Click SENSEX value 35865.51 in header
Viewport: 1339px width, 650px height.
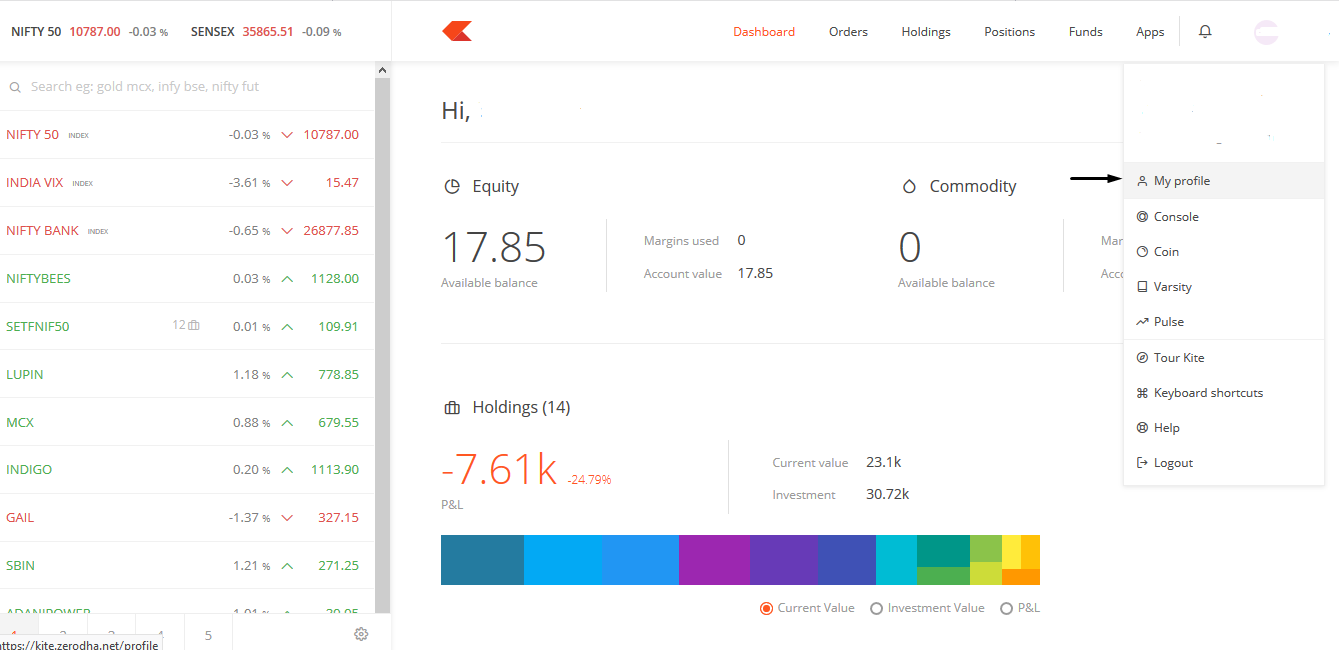pos(268,32)
